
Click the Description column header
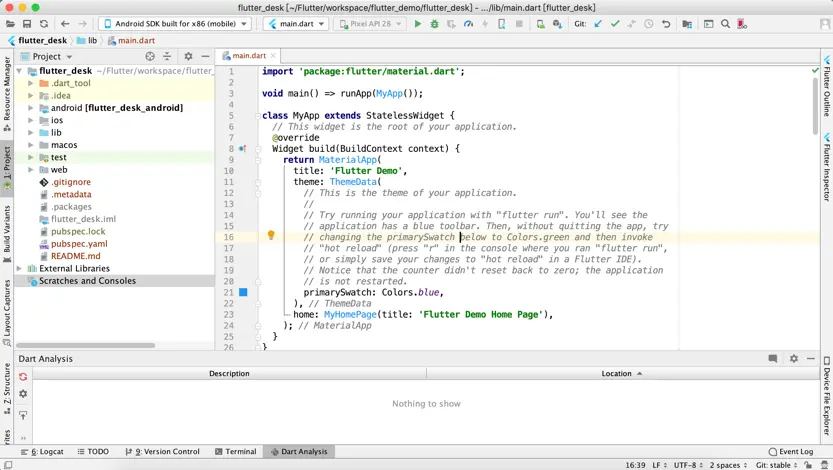coord(230,373)
